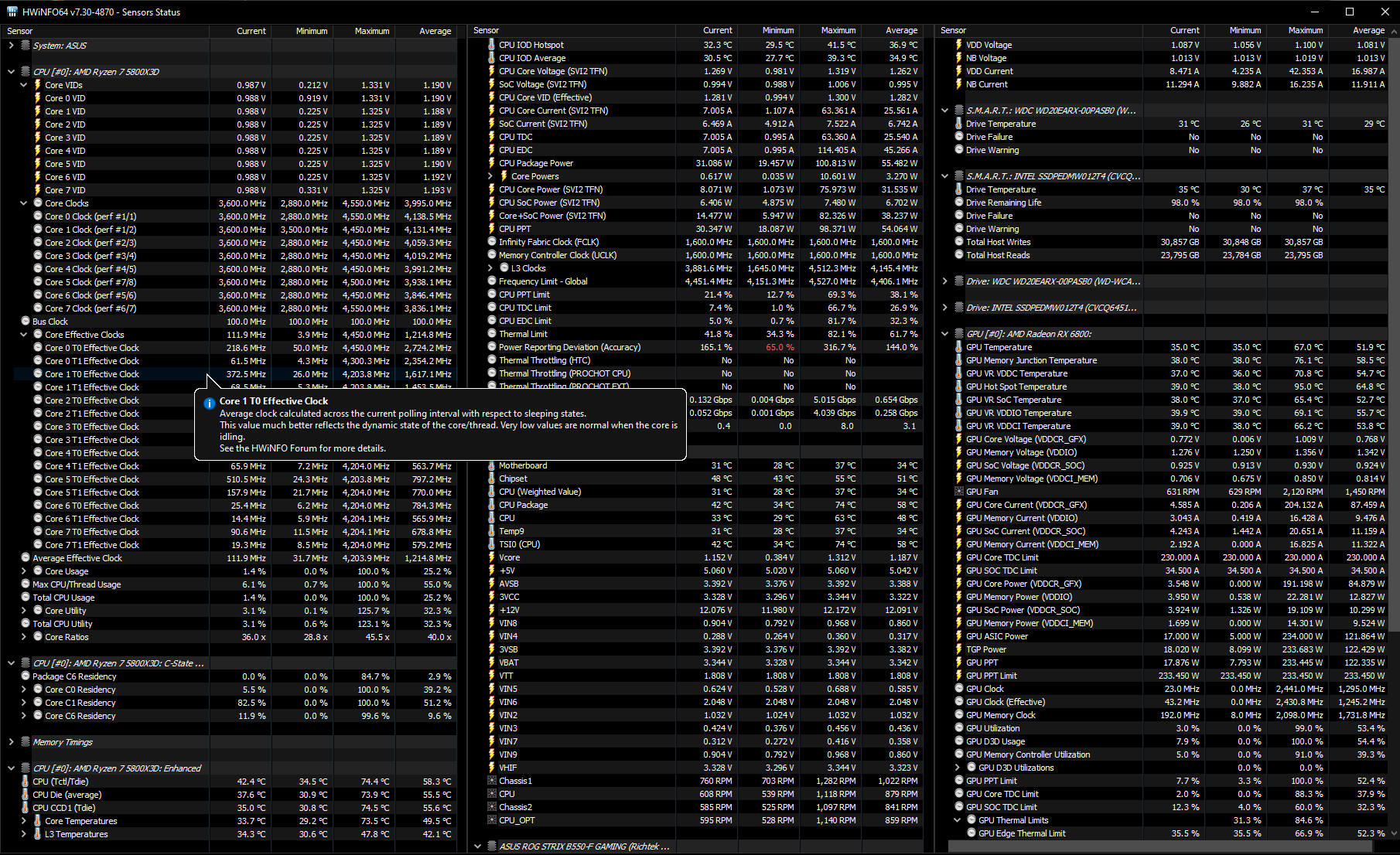This screenshot has width=1400, height=855.
Task: Collapse the Core Clocks subgroup
Action: [x=23, y=203]
